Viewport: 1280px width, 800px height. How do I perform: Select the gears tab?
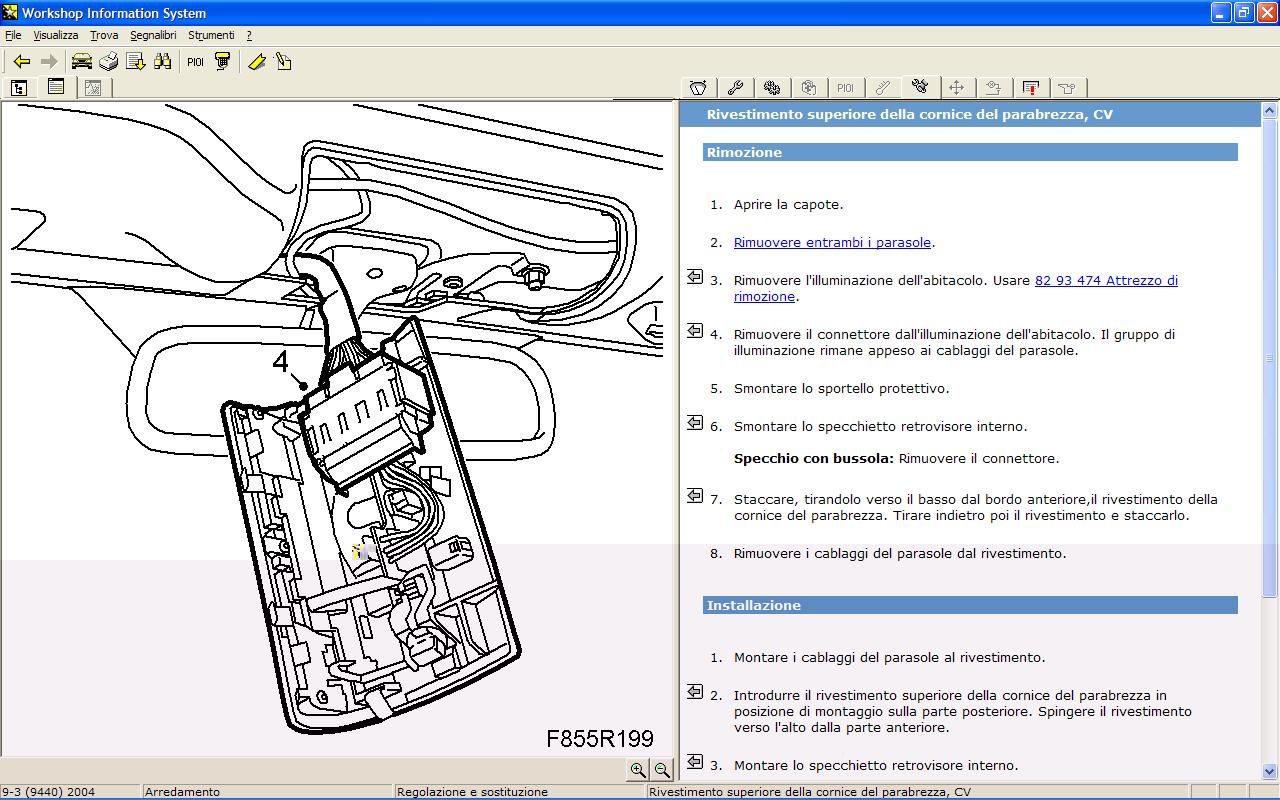[x=771, y=88]
